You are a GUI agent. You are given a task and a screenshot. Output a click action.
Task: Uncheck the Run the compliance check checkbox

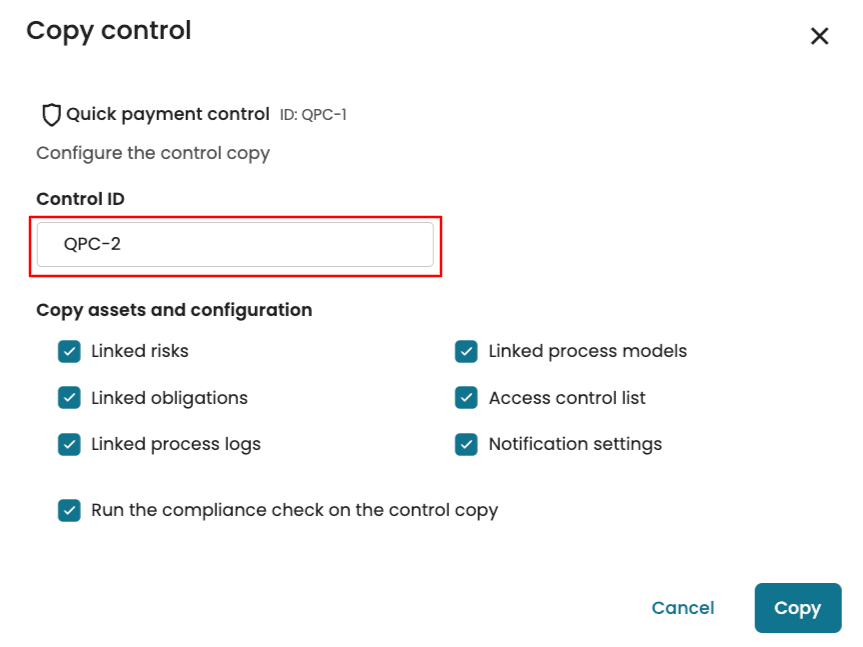coord(69,510)
